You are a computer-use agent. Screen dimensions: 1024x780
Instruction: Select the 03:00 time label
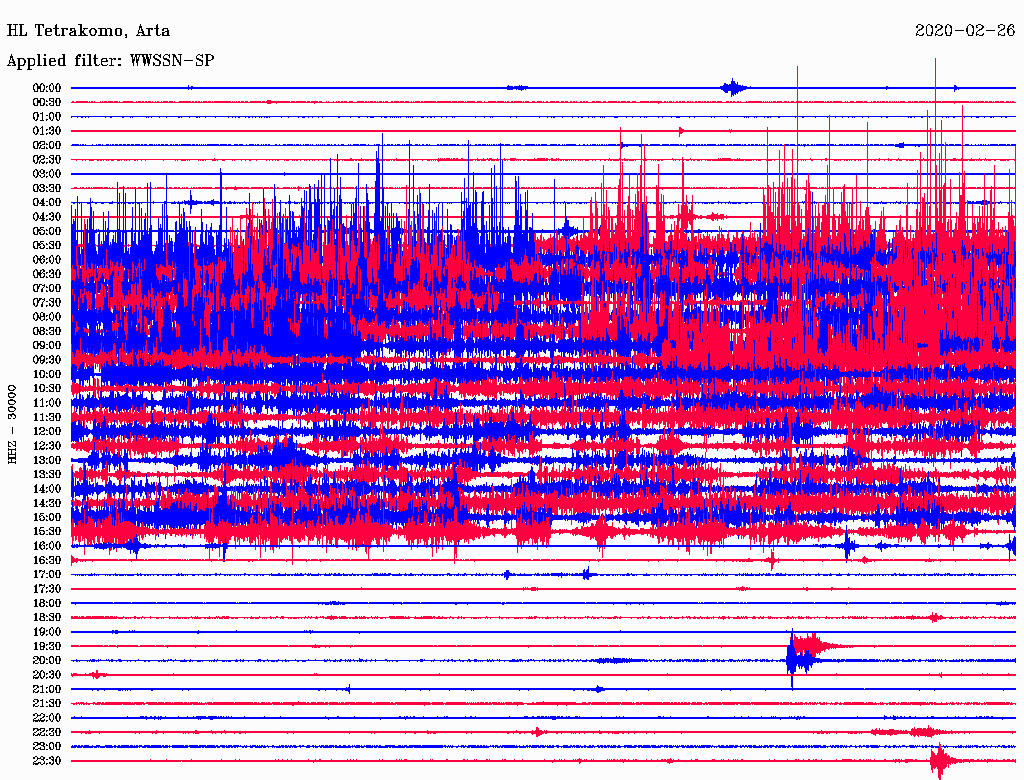coord(47,174)
